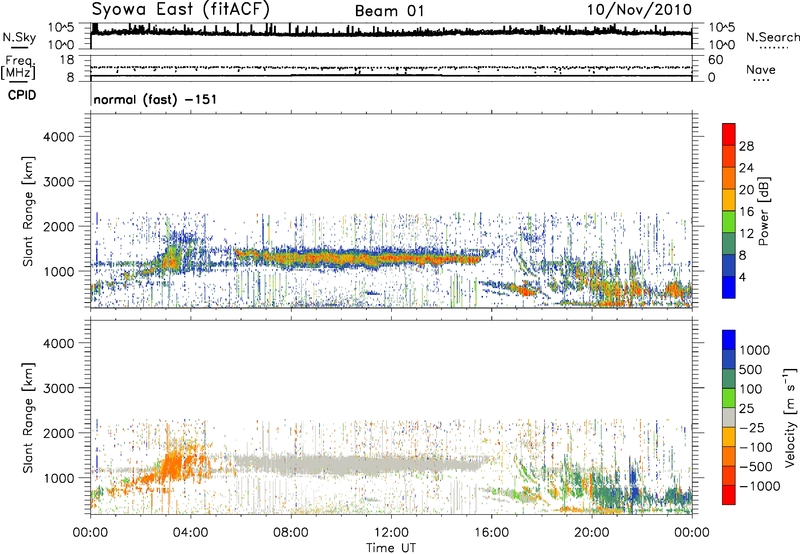
Task: Click the strong orange power echo band near 1200 km
Action: (x=357, y=258)
